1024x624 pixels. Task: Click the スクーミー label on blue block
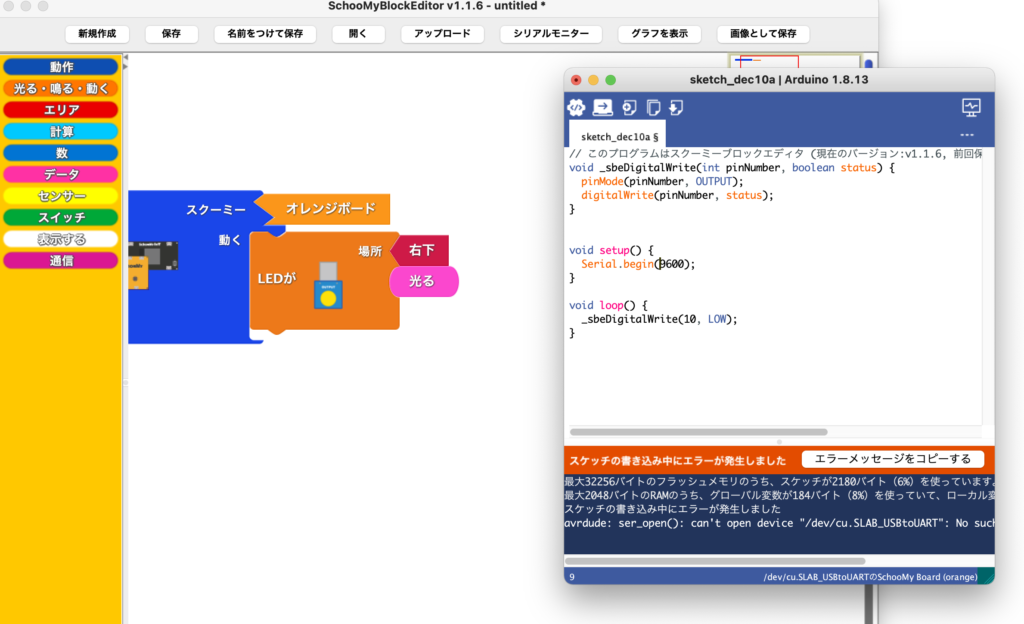216,210
